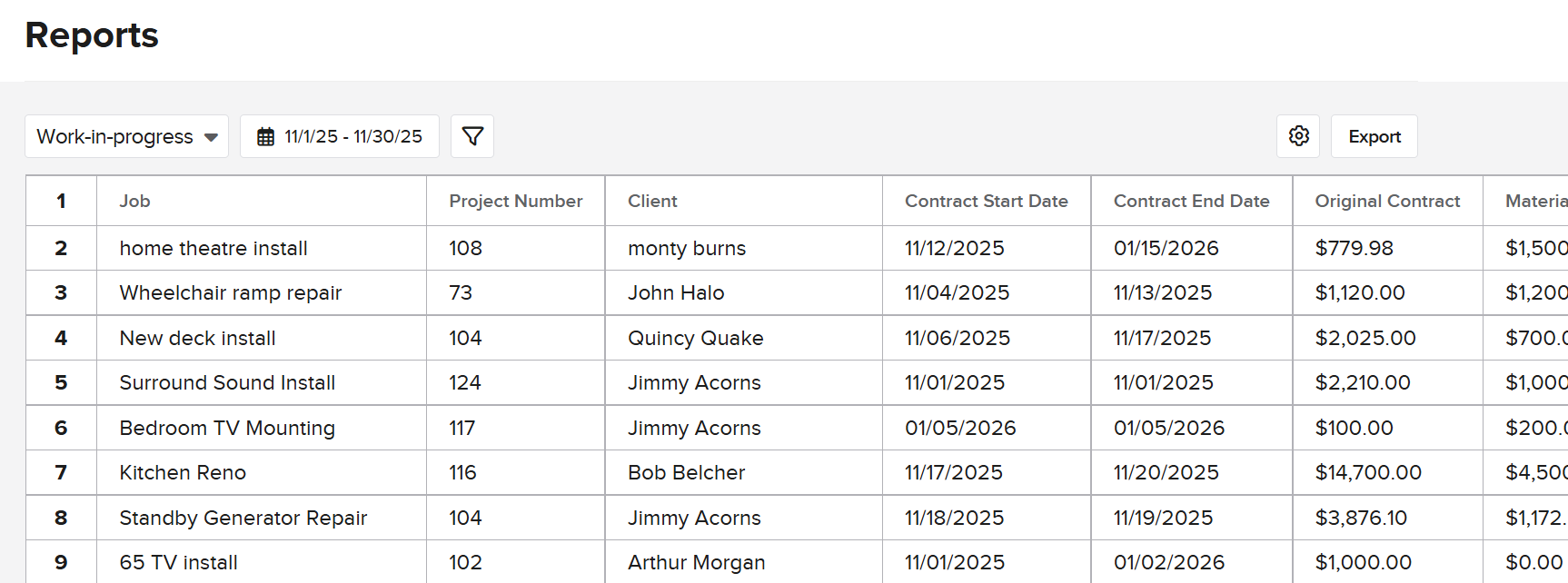Click the Standby Generator Repair job
This screenshot has height=583, width=1568.
[x=243, y=518]
